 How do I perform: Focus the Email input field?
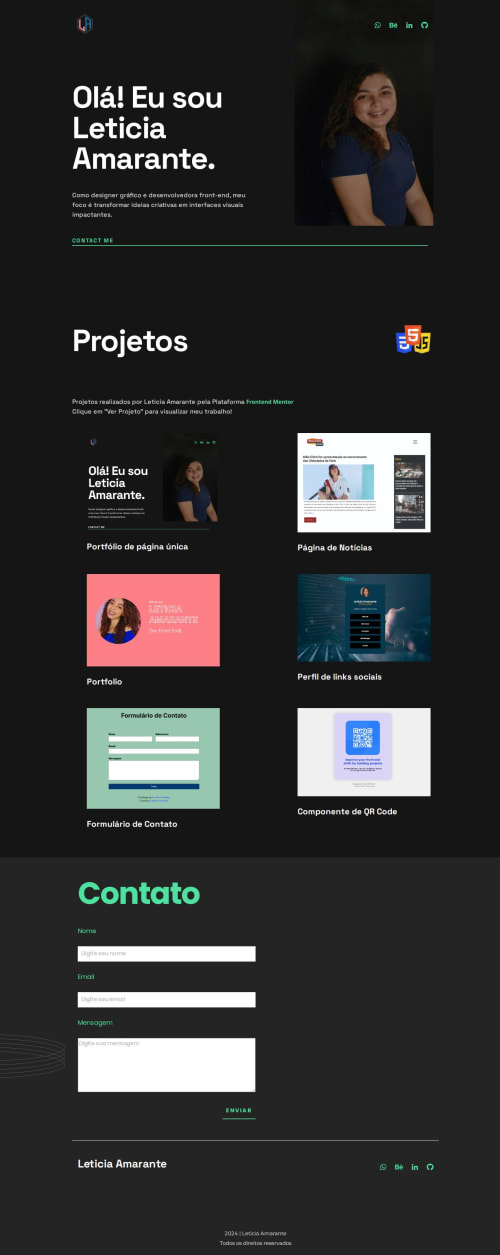167,1000
